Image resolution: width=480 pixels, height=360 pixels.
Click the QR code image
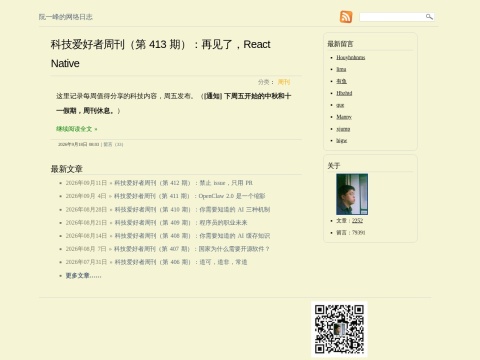coord(339,329)
